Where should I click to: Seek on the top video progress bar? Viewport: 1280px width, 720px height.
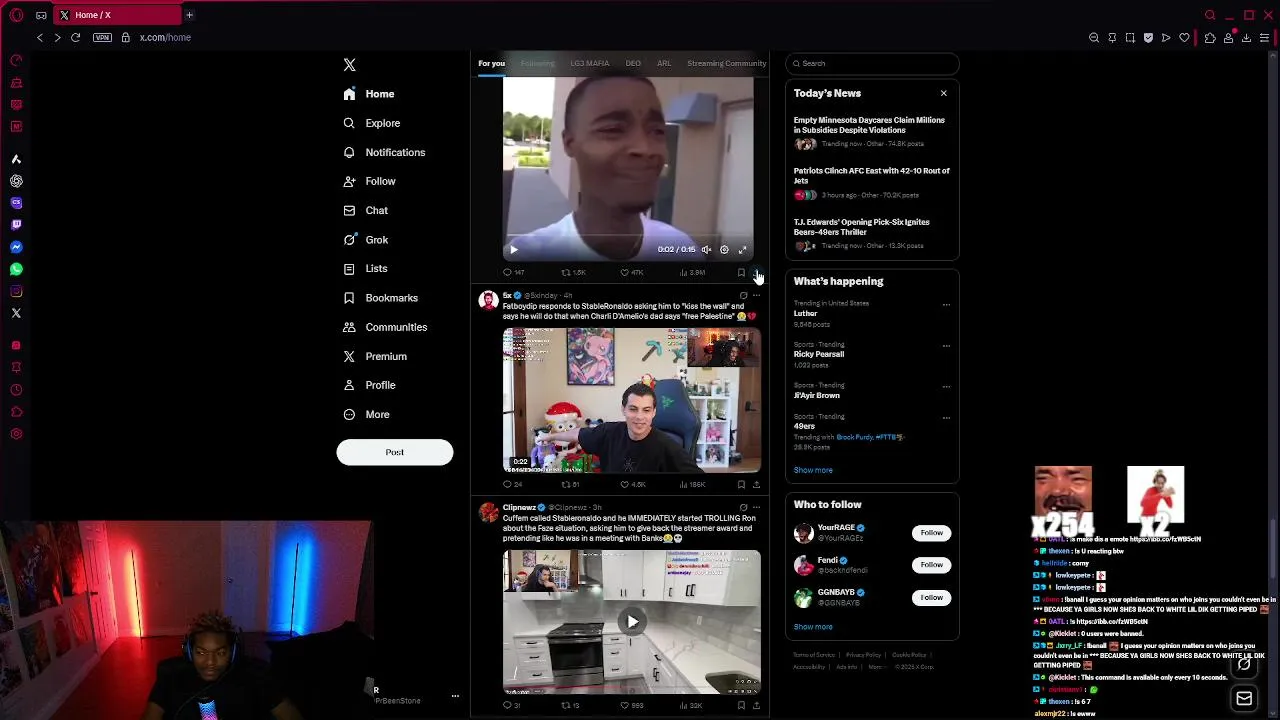point(628,237)
